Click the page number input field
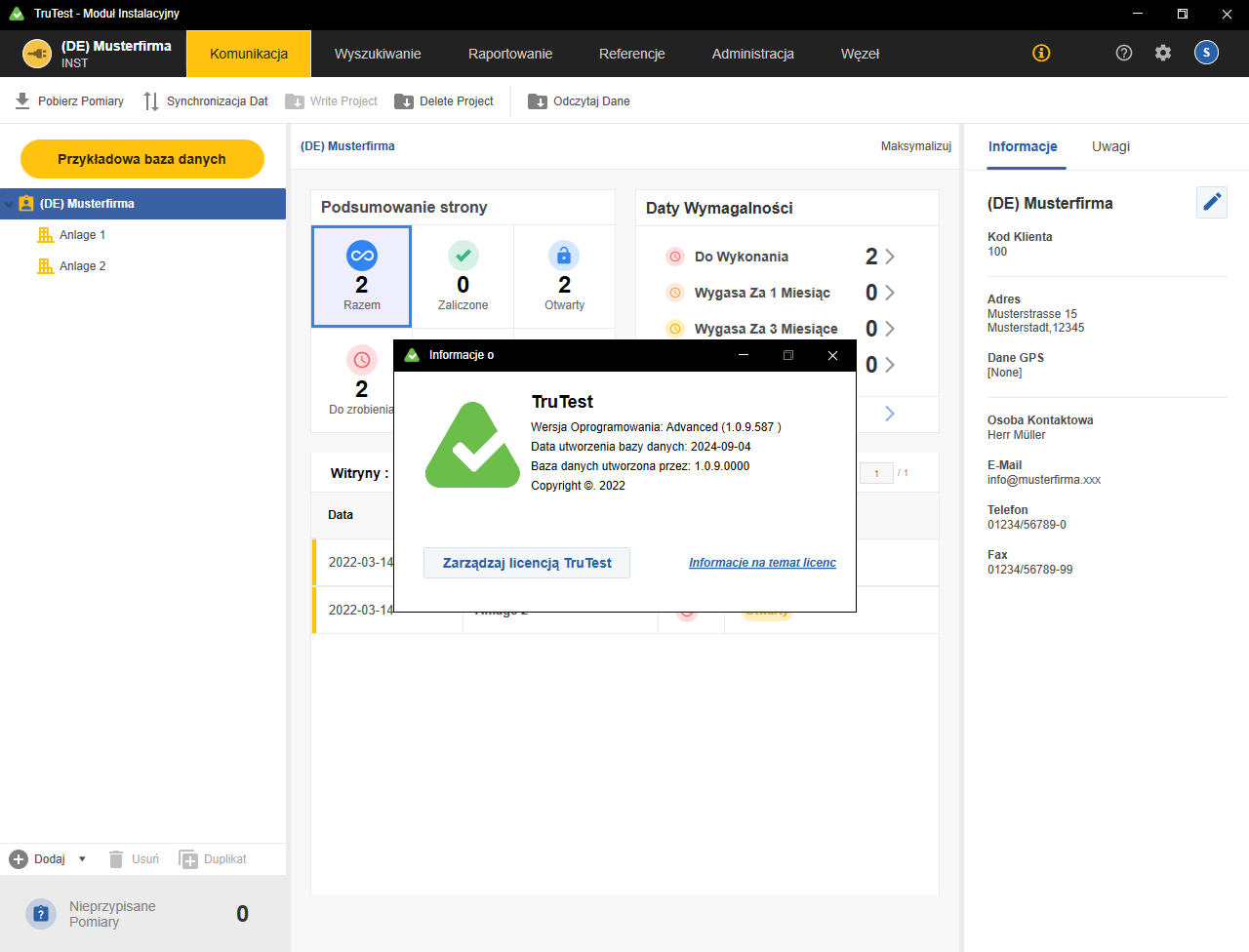This screenshot has height=952, width=1249. [876, 473]
